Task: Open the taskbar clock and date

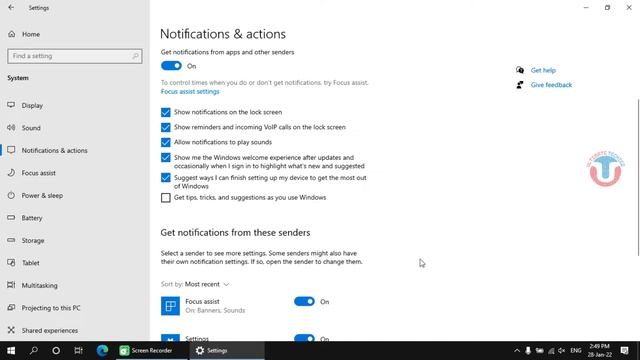Action: point(599,351)
